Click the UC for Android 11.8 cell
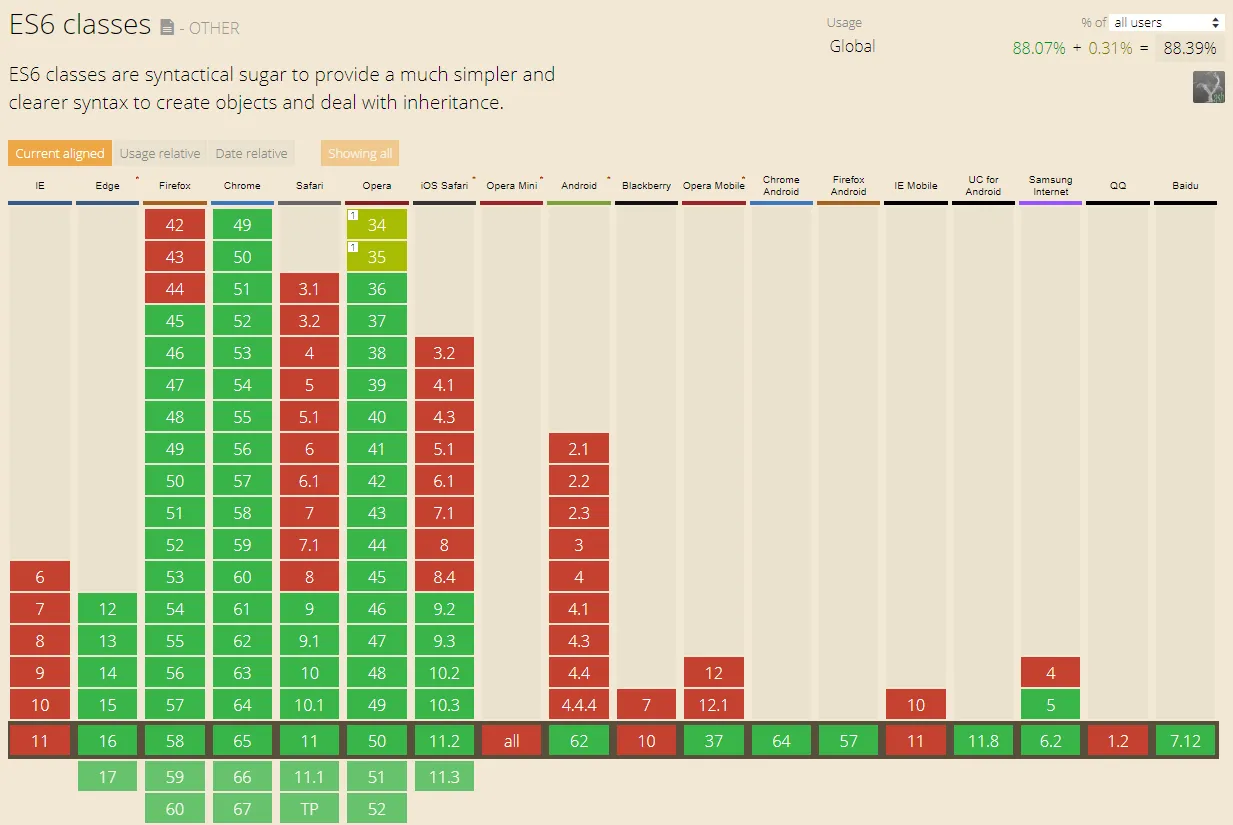This screenshot has width=1233, height=825. (983, 741)
